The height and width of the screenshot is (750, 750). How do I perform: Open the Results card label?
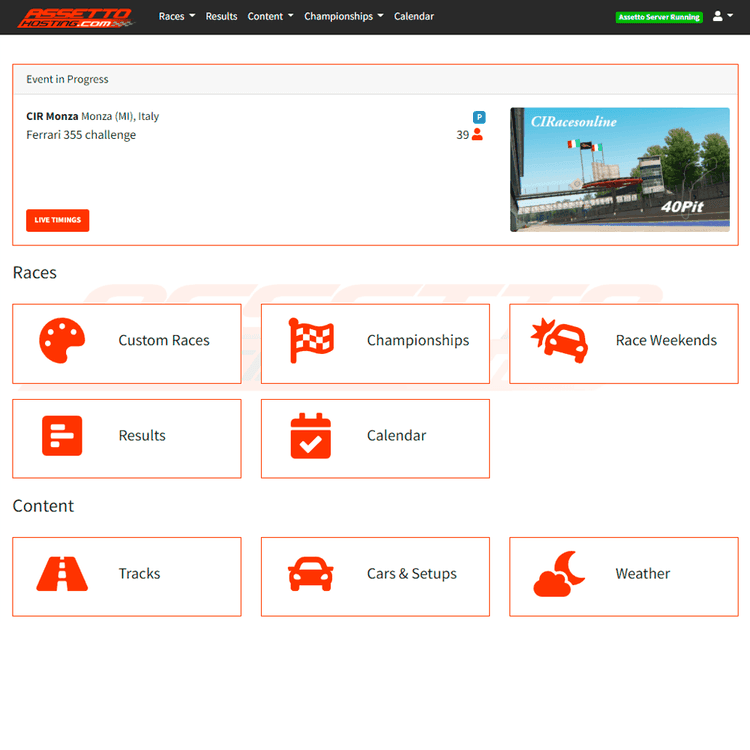tap(142, 435)
